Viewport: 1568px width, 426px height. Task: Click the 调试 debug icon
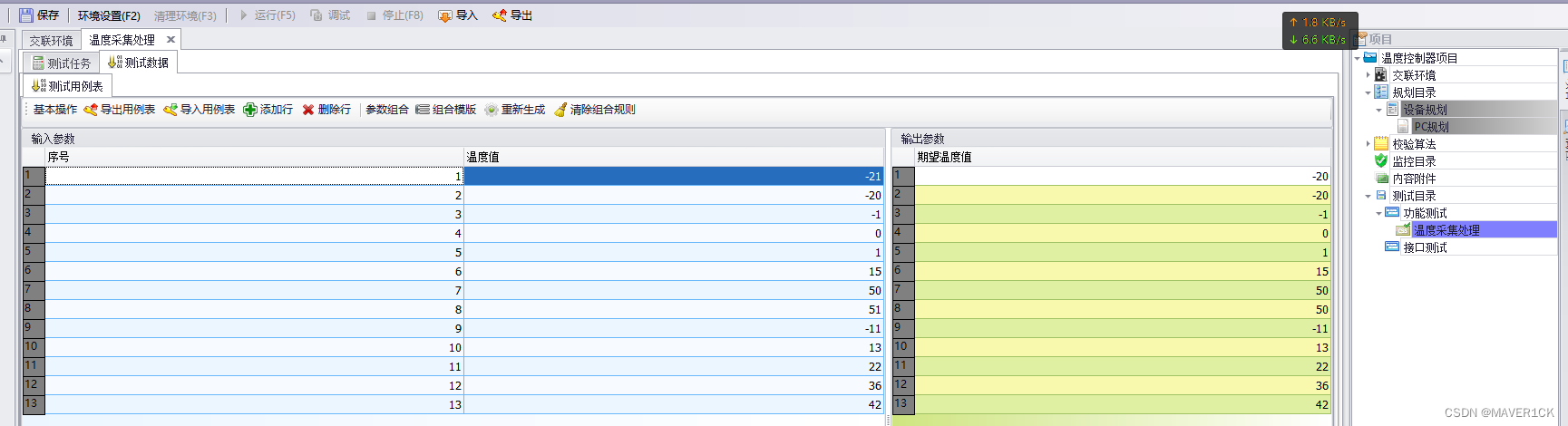(x=317, y=15)
